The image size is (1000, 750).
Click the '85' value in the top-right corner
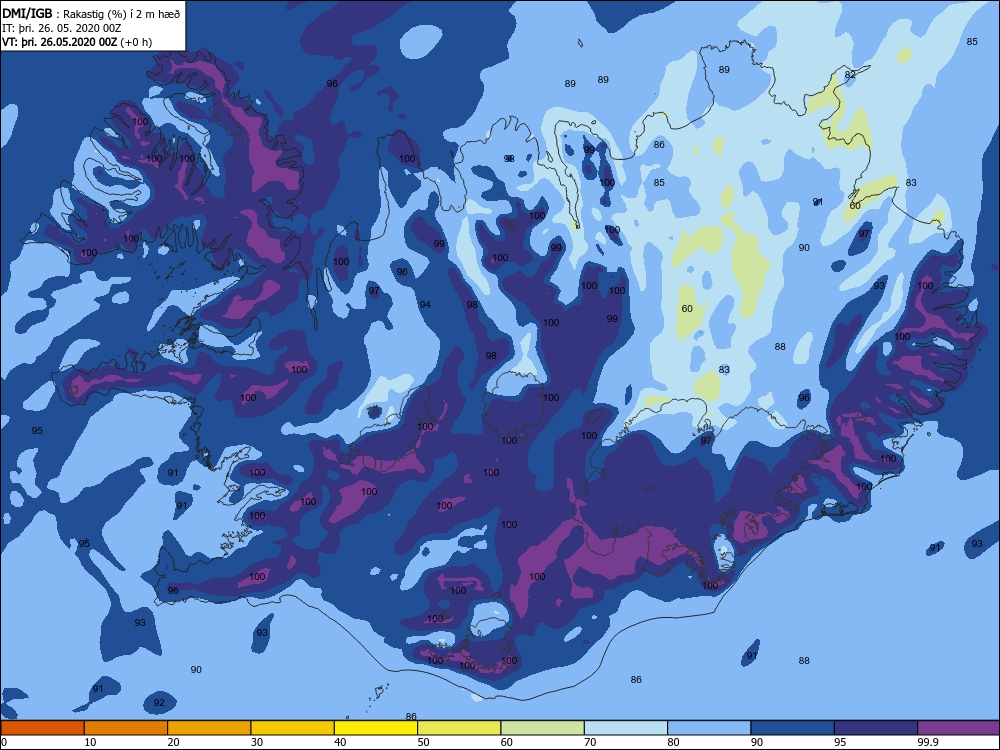pos(971,41)
